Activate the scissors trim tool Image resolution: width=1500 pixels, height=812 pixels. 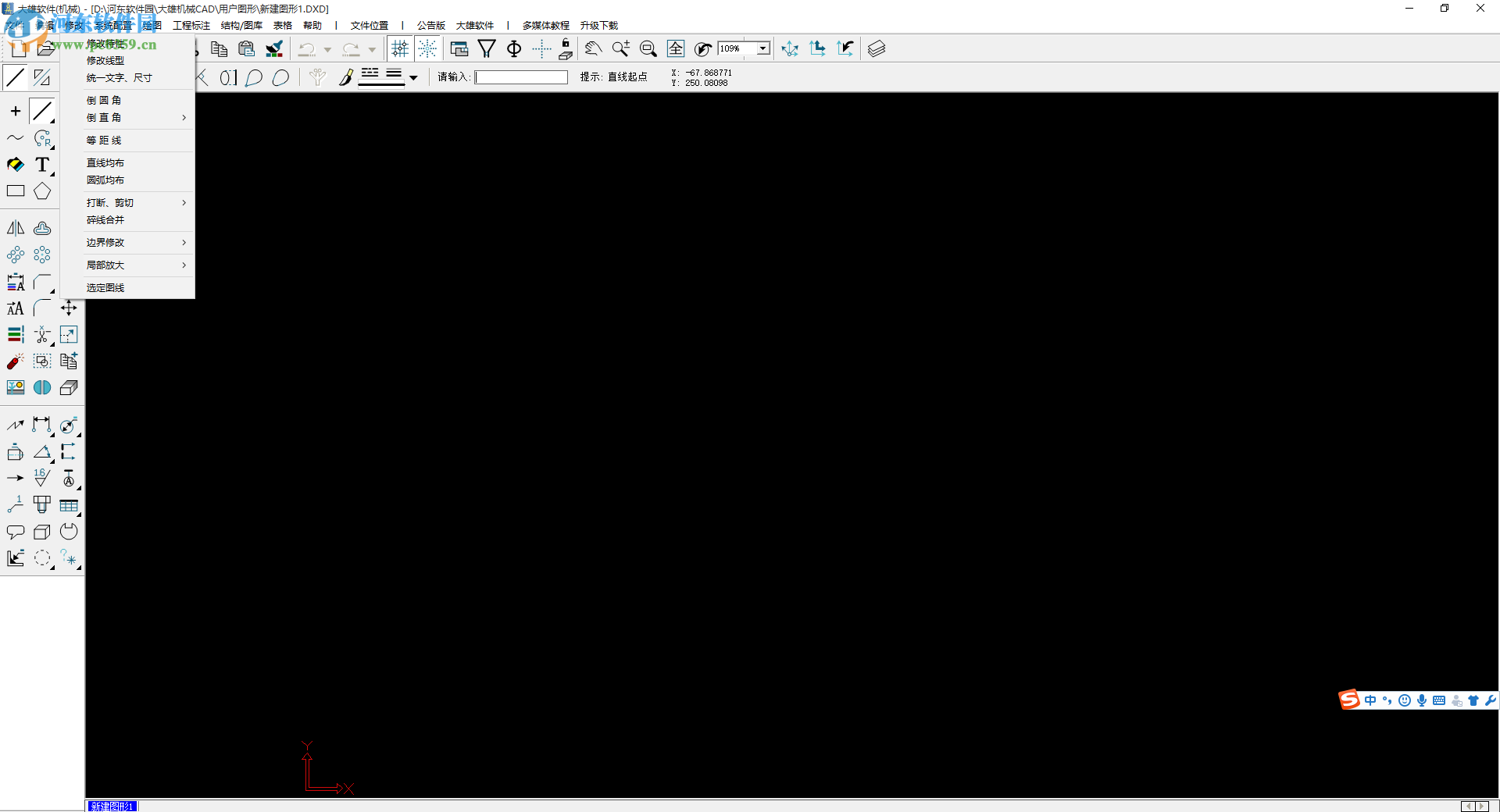pyautogui.click(x=42, y=335)
